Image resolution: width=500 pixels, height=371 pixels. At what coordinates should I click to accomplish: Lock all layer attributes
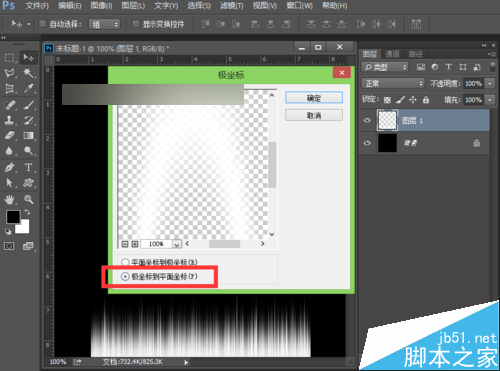pos(426,100)
